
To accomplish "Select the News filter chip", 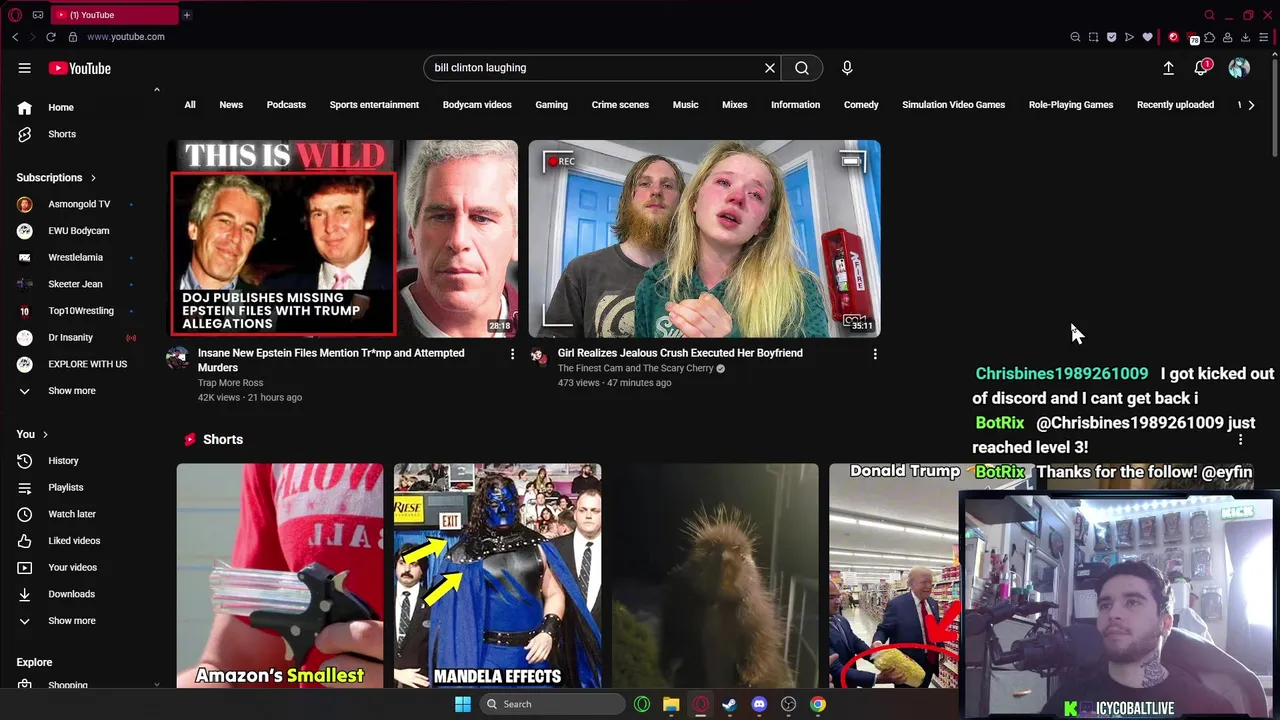I will (231, 105).
